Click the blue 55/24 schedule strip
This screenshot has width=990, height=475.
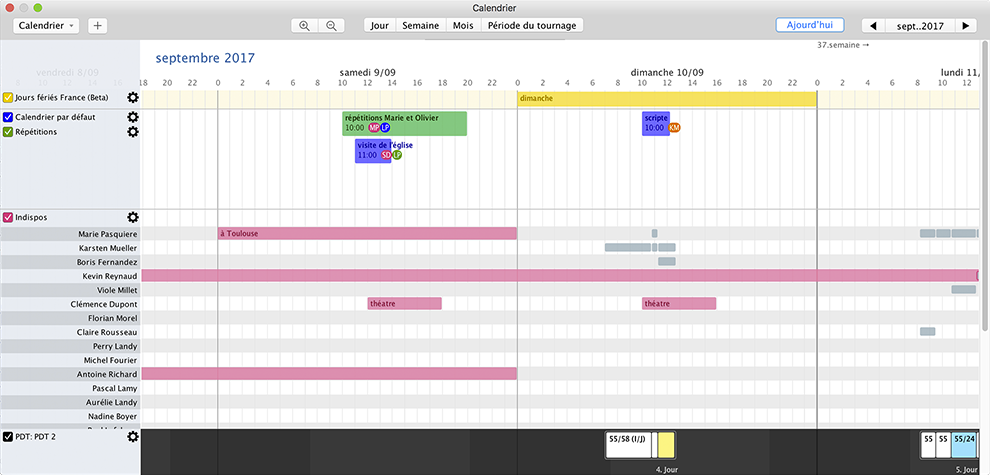pyautogui.click(x=965, y=444)
